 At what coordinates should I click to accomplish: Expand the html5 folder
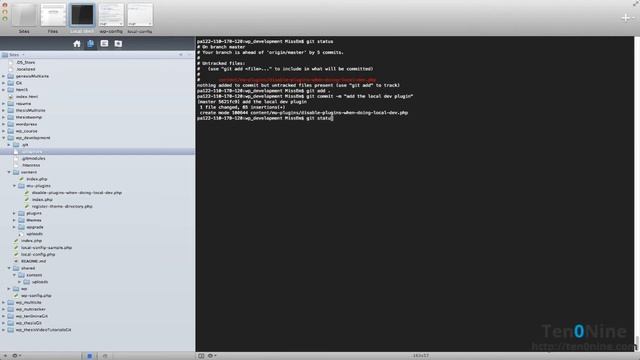coord(4,90)
